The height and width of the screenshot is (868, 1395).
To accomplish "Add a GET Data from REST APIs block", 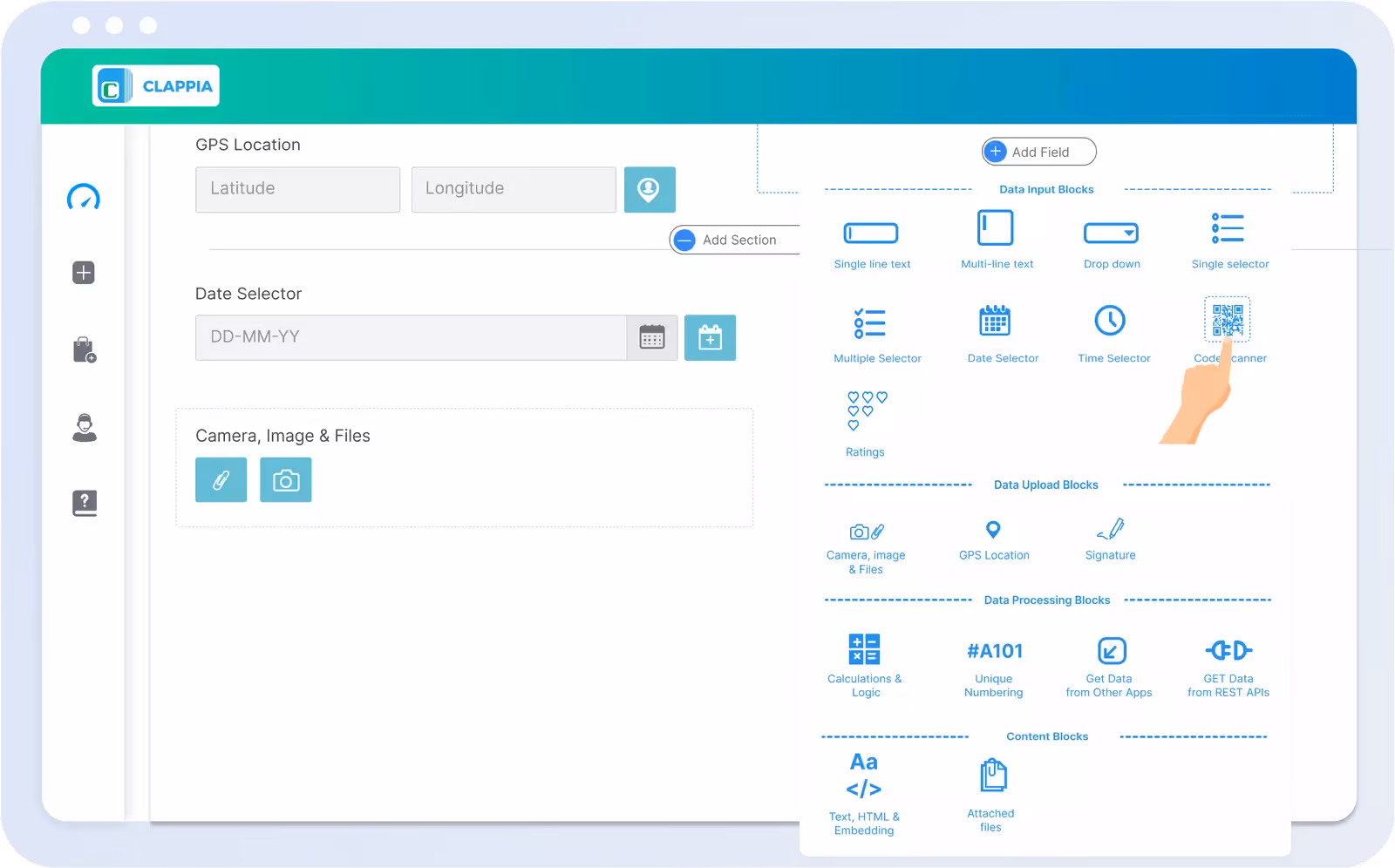I will point(1228,649).
